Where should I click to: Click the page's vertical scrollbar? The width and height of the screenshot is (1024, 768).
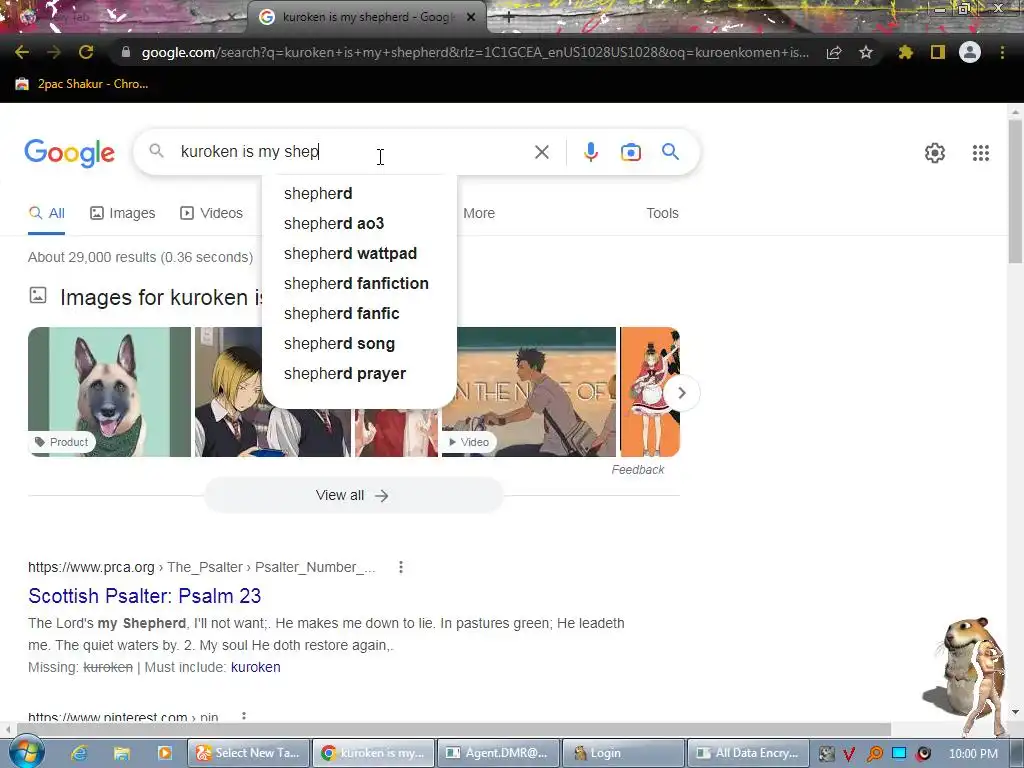tap(1015, 191)
